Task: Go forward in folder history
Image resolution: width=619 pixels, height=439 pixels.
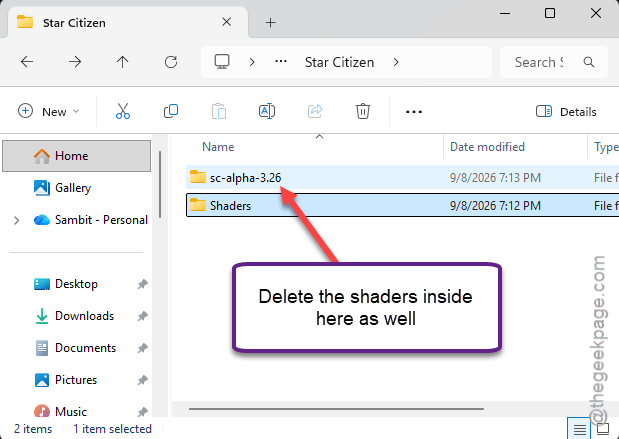Action: 75,62
